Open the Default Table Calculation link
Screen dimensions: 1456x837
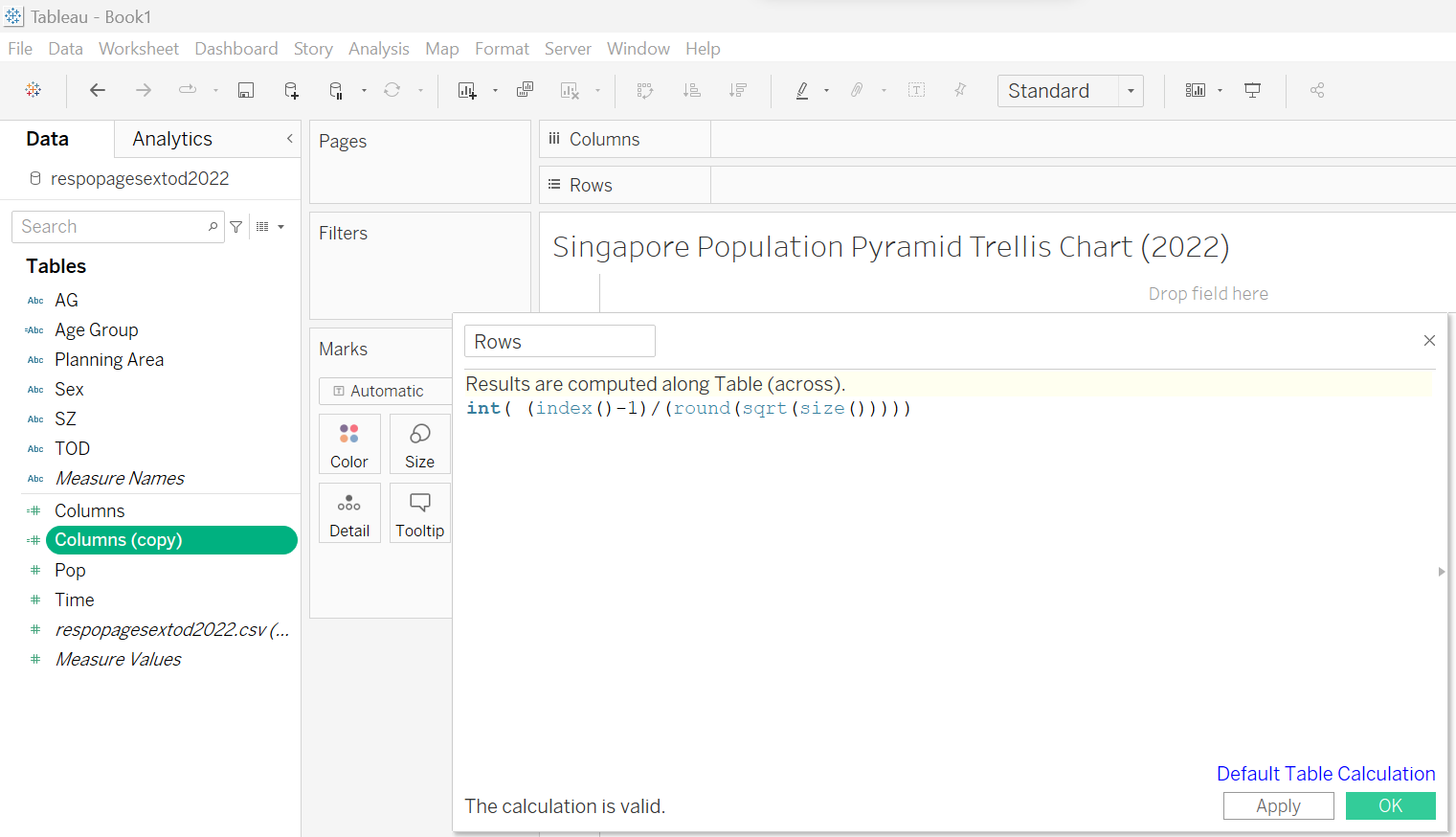coord(1325,774)
